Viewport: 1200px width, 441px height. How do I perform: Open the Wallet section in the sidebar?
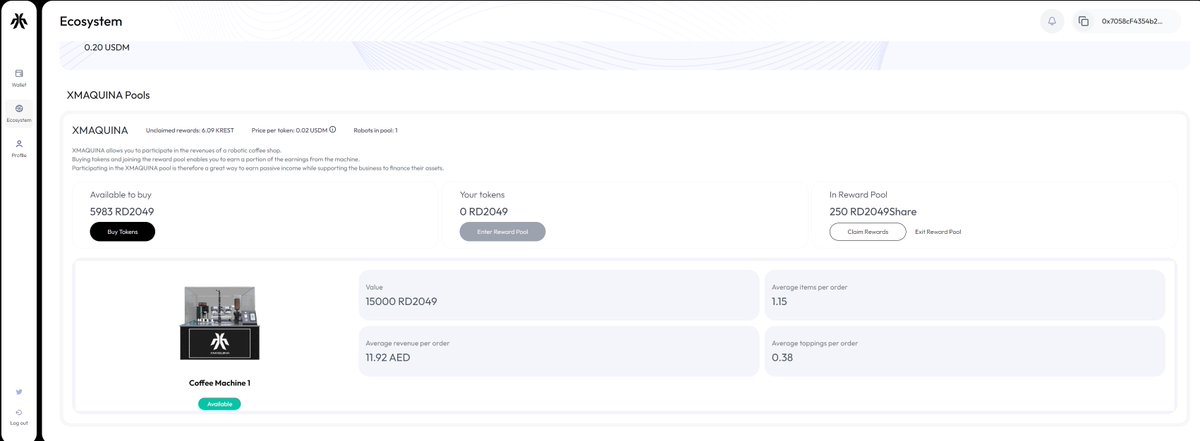[19, 77]
